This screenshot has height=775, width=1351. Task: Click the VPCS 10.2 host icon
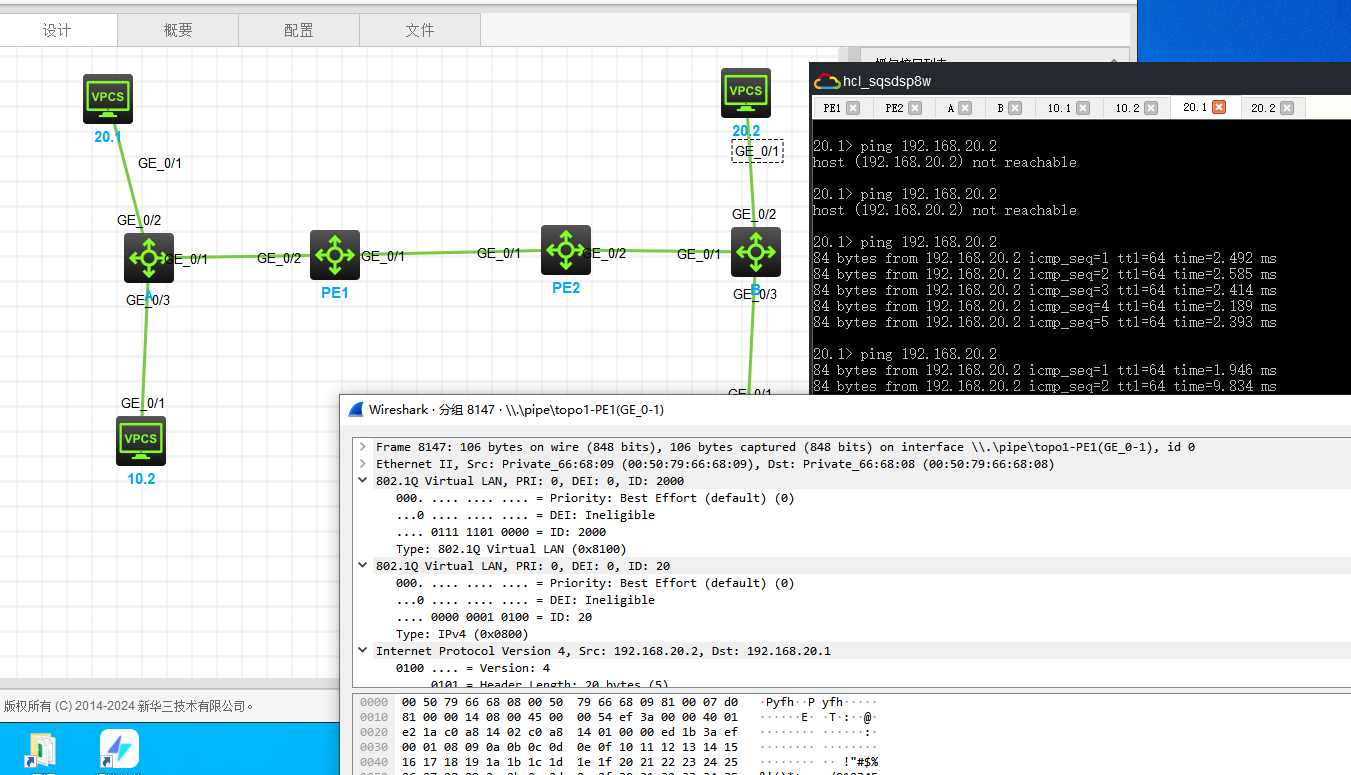pyautogui.click(x=141, y=440)
